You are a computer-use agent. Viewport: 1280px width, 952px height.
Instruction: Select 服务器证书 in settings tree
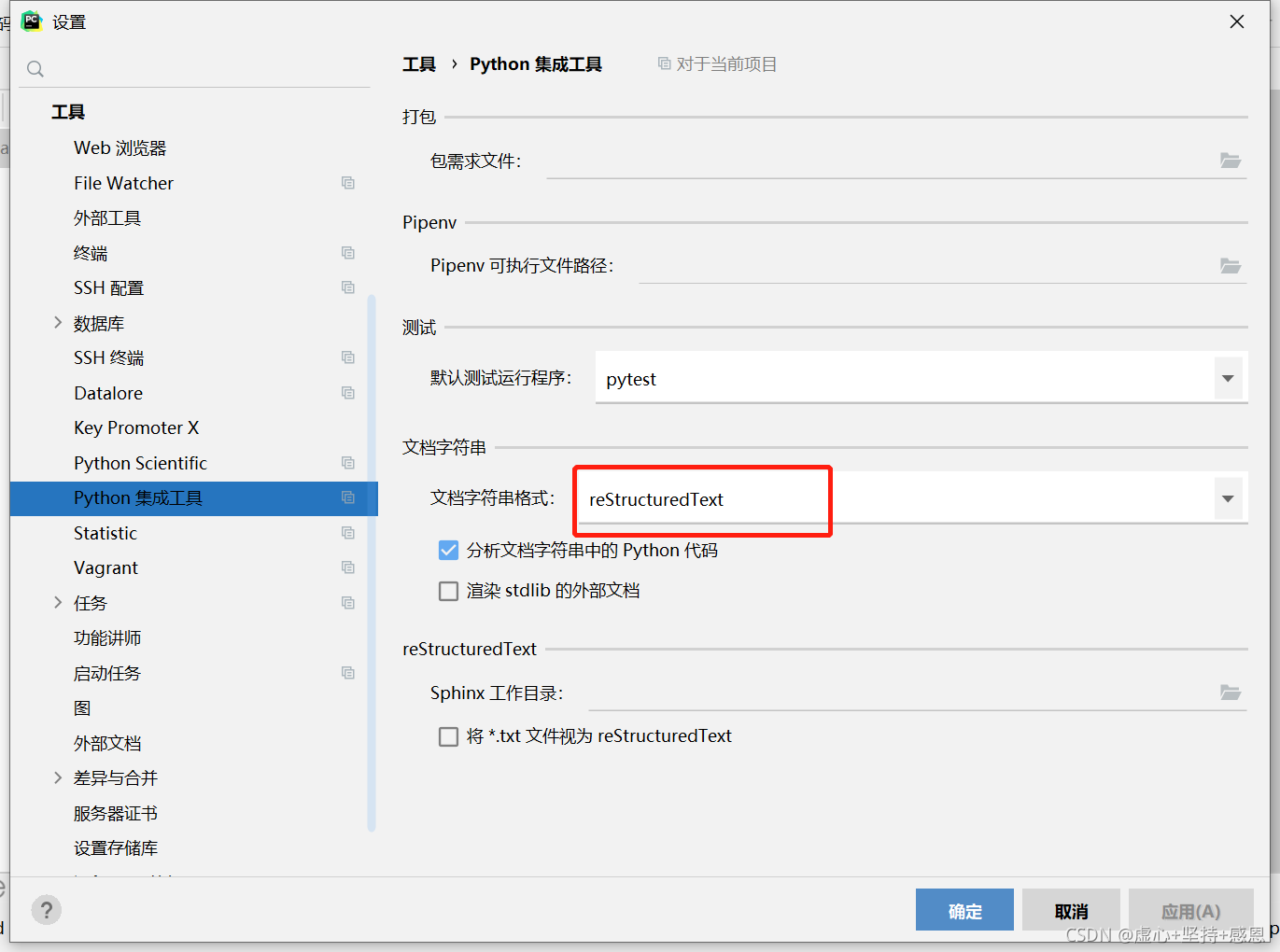tap(116, 813)
